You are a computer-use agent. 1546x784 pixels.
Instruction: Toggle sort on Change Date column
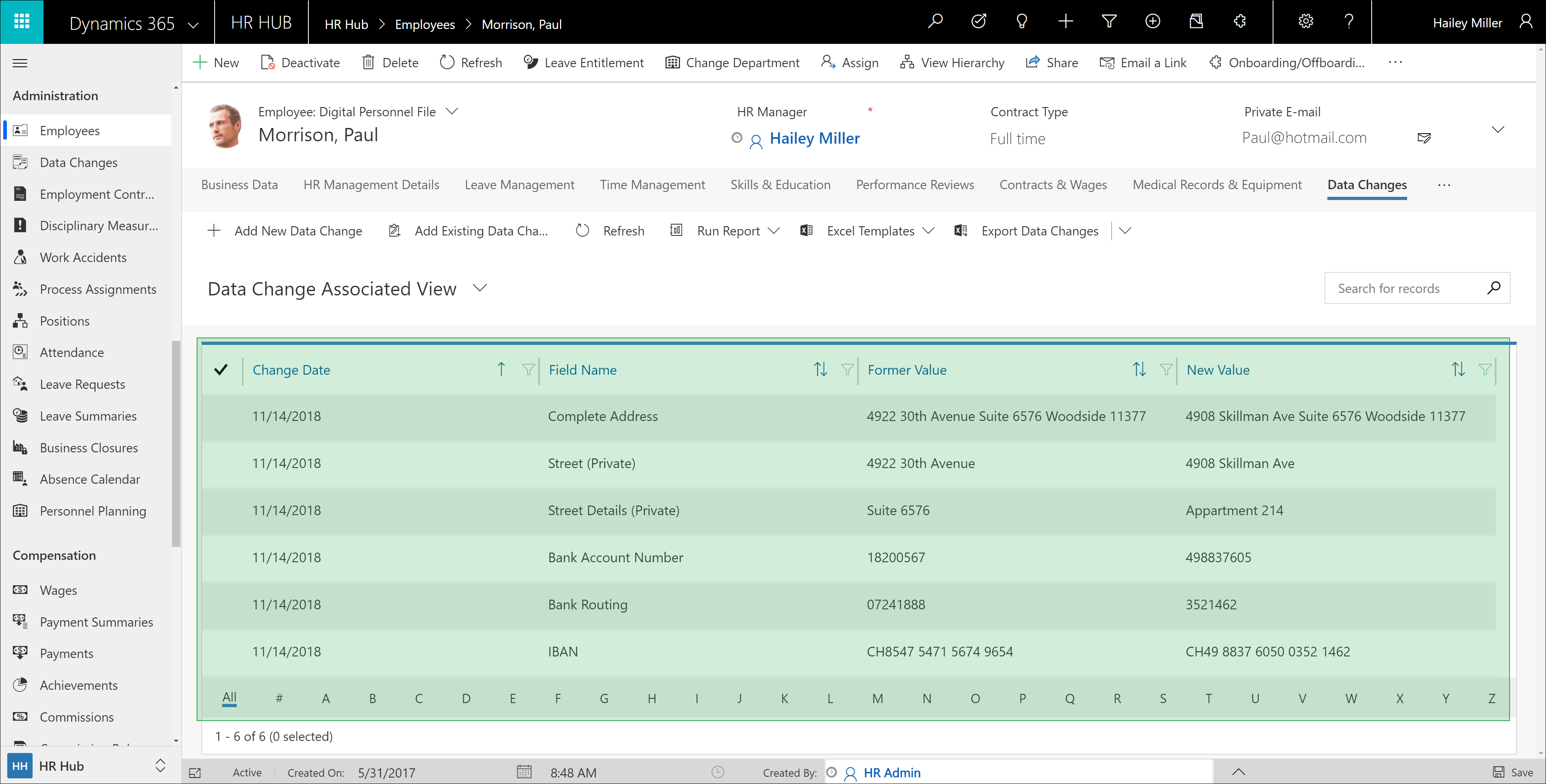tap(501, 369)
